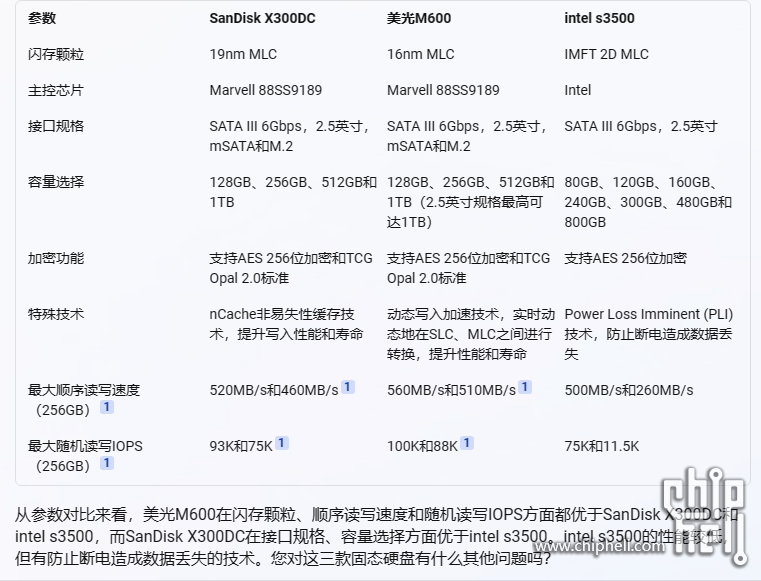Image resolution: width=761 pixels, height=581 pixels.
Task: Click the nCache非易失性缓存技术 cell
Action: [286, 324]
